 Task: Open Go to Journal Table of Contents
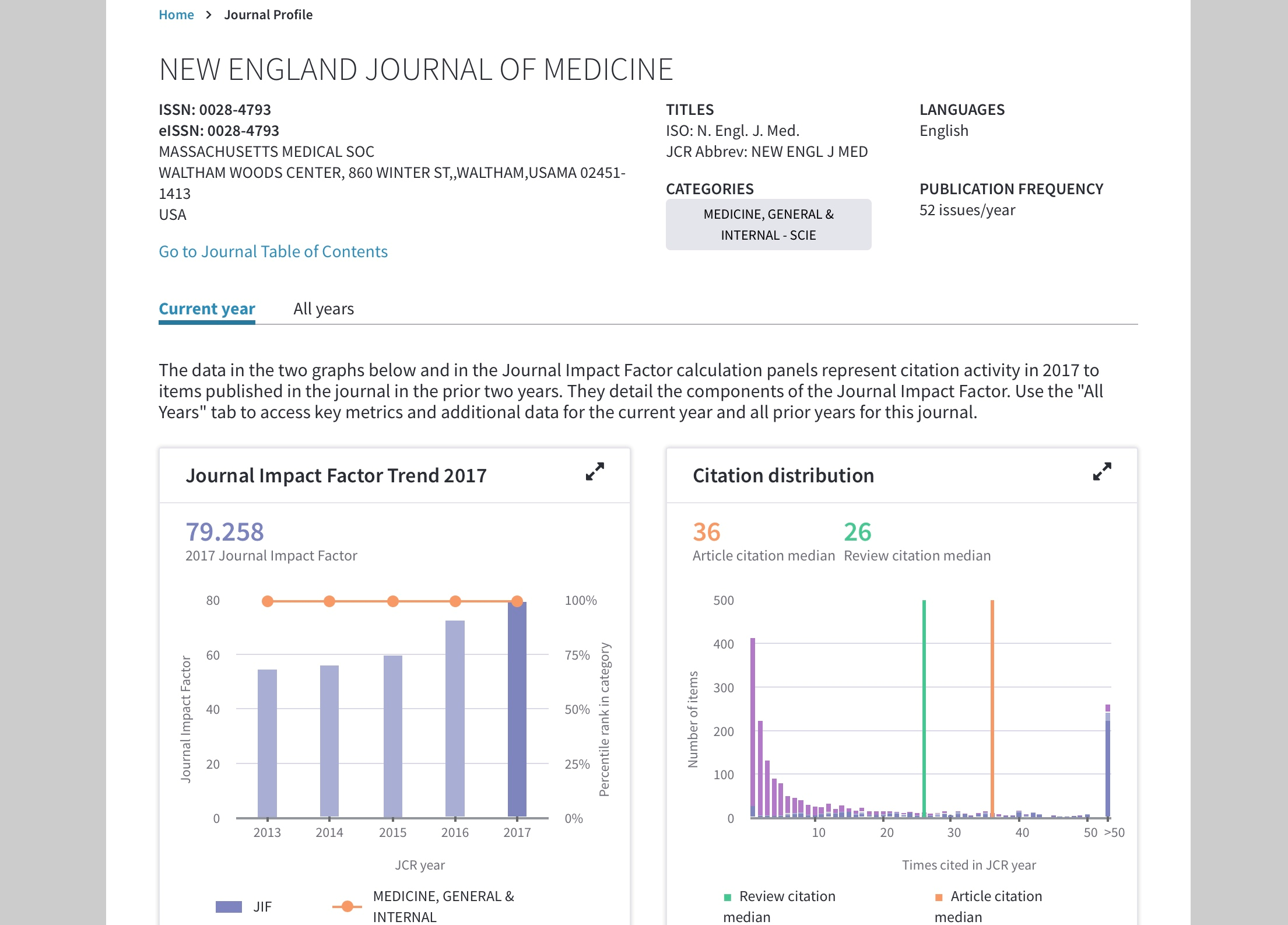click(273, 251)
